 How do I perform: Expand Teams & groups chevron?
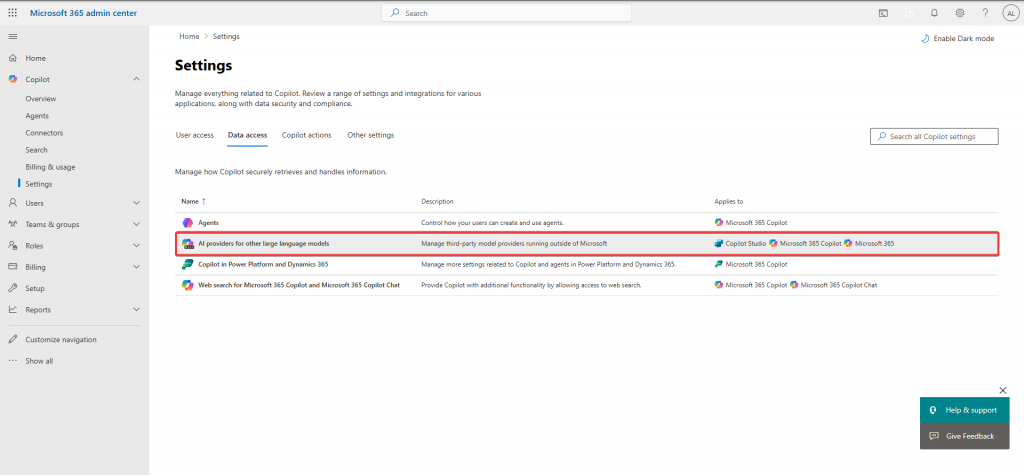coord(136,224)
